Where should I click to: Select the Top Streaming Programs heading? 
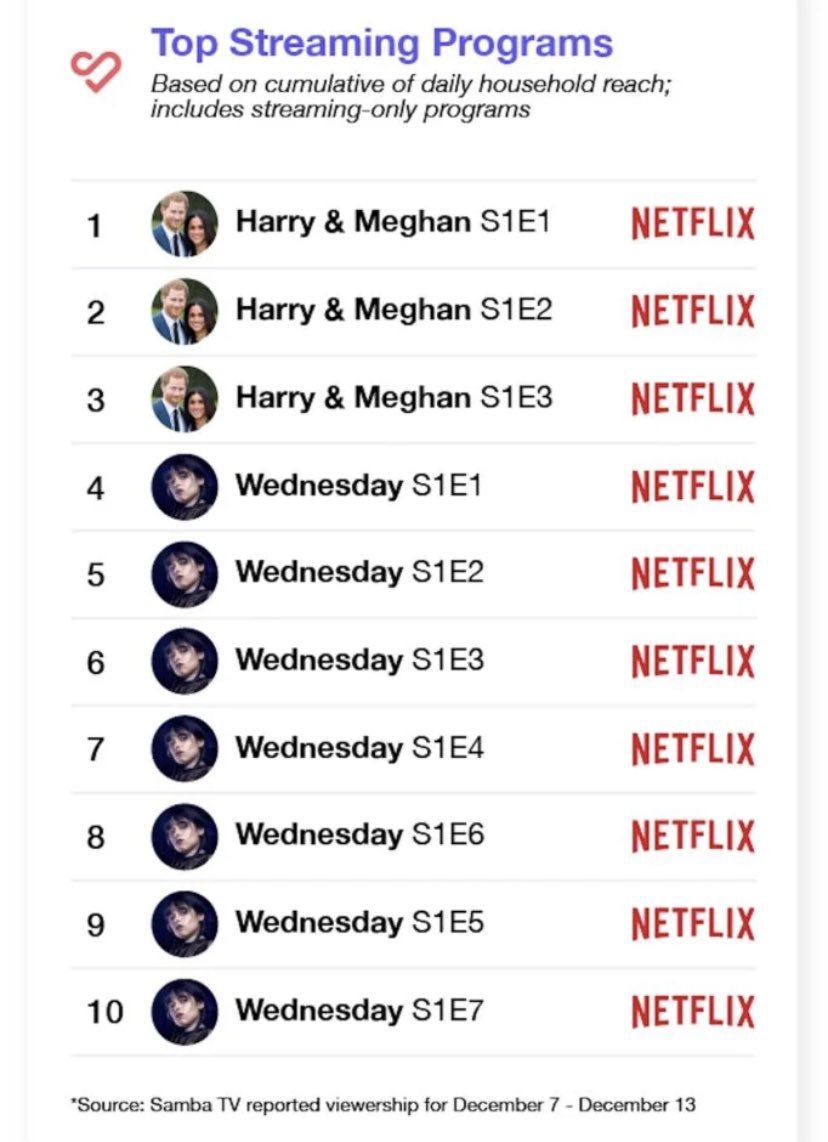click(381, 43)
